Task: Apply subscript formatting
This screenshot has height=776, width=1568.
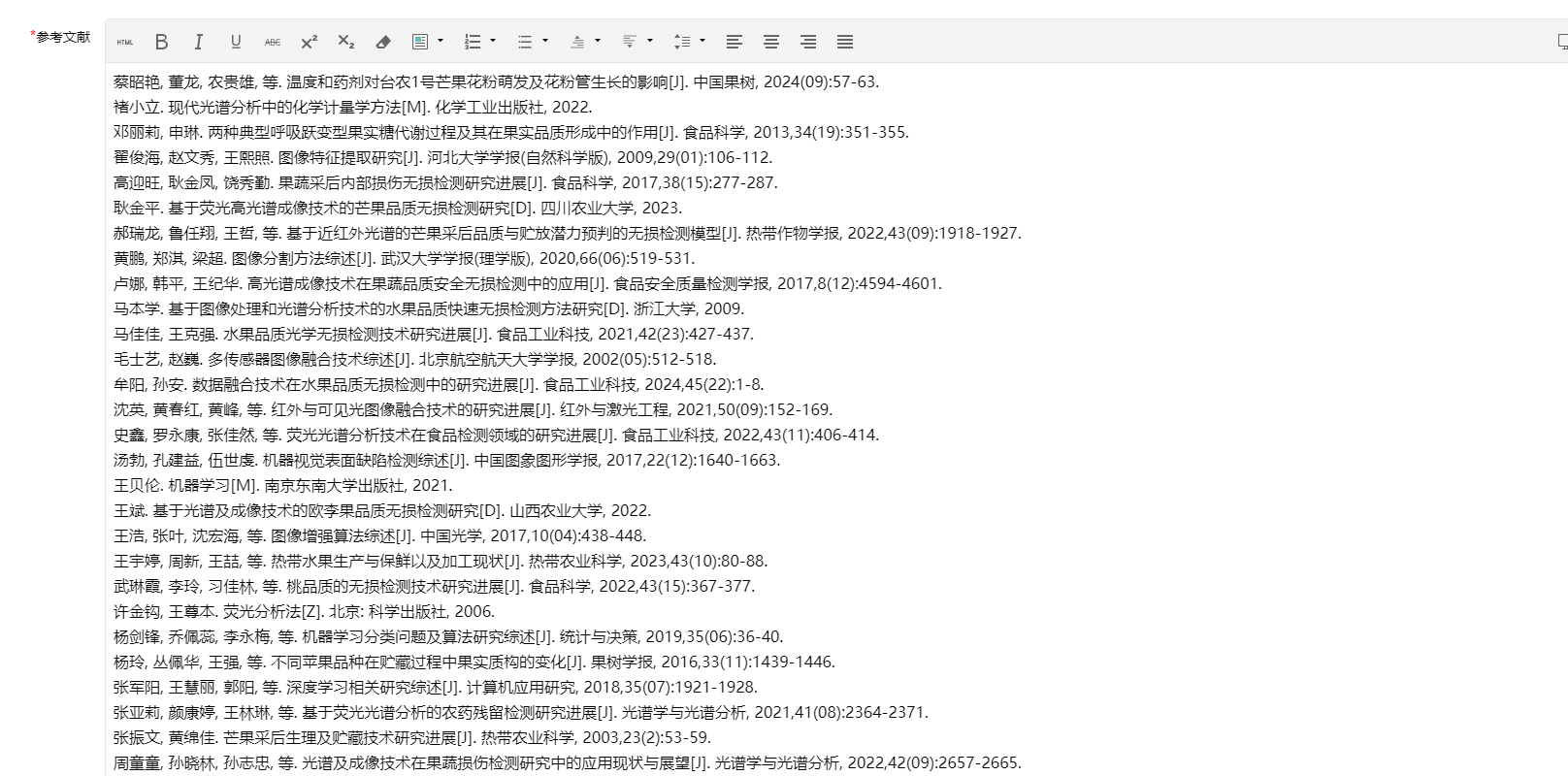Action: 346,42
